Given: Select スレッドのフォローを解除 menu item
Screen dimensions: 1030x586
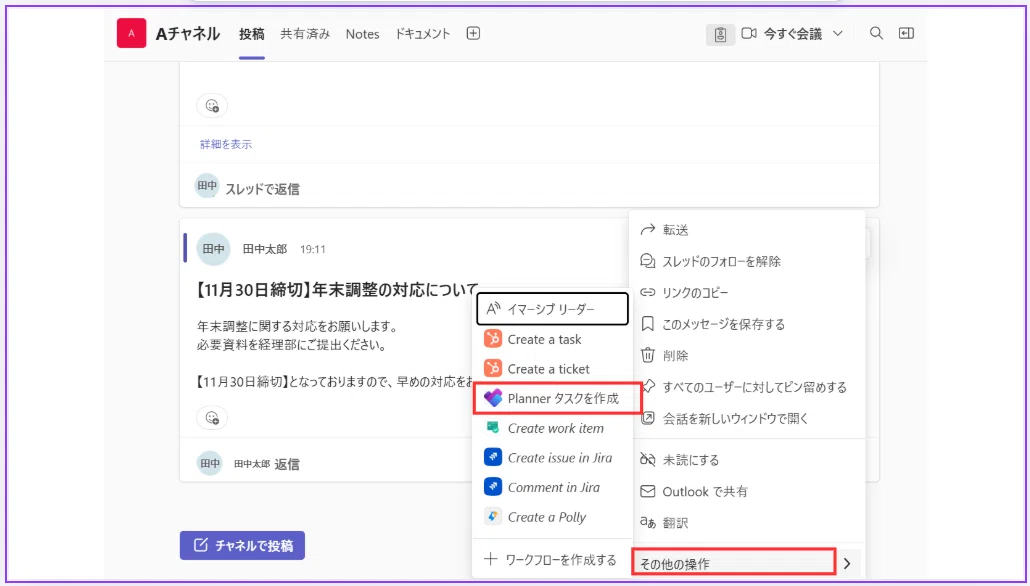Looking at the screenshot, I should [747, 261].
